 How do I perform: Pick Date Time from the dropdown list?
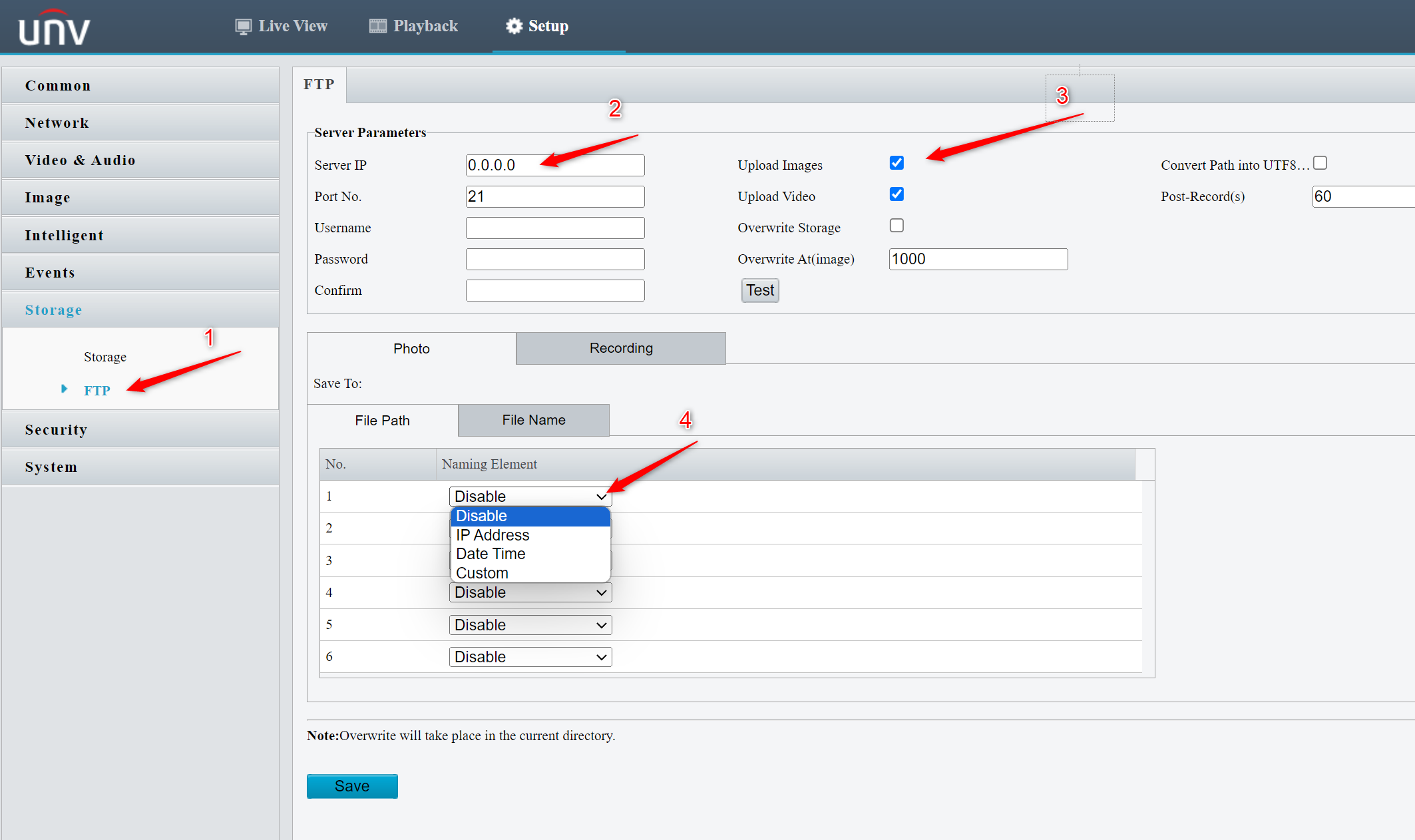[x=530, y=554]
